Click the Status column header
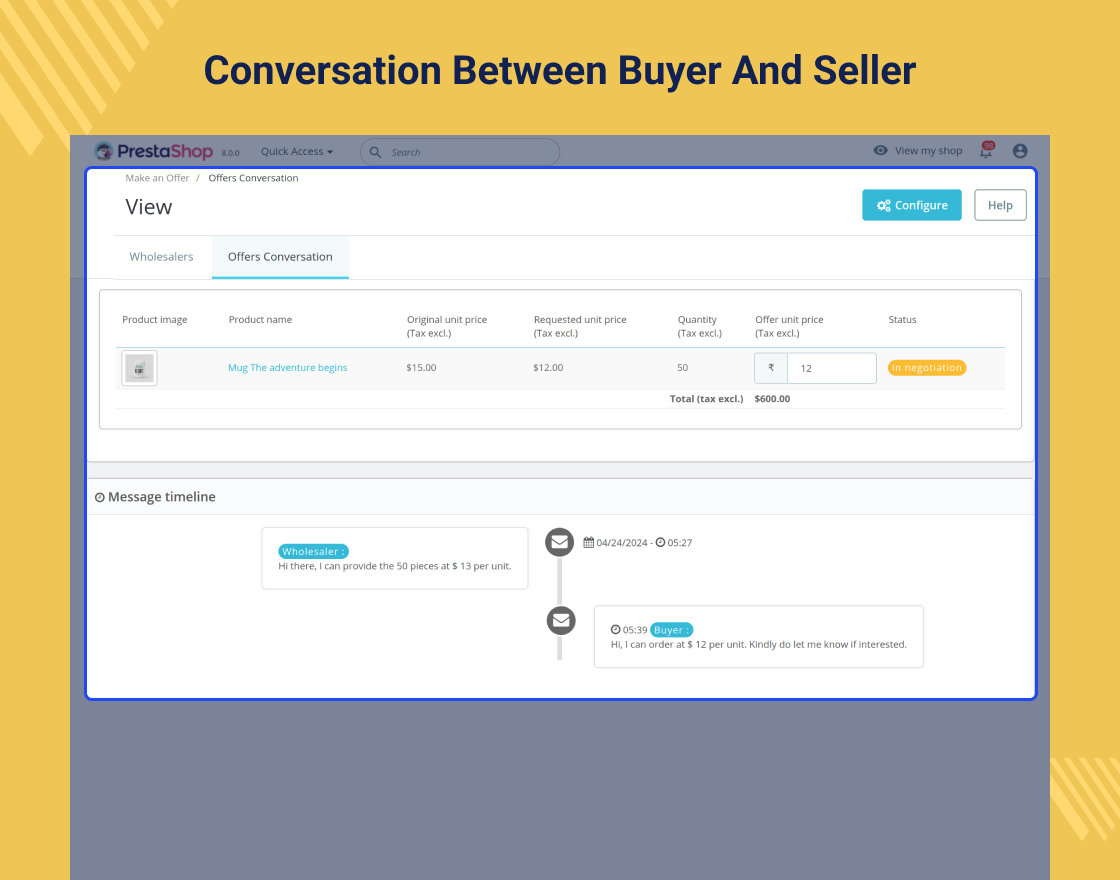 click(x=902, y=319)
